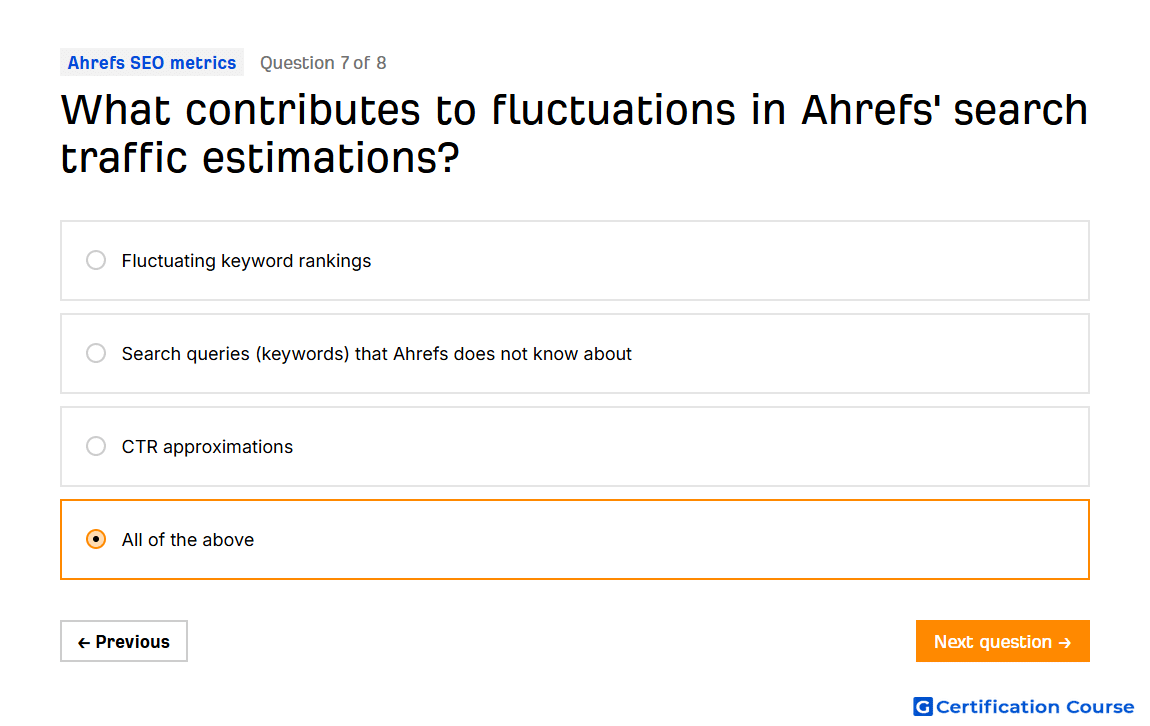
Task: Click the Question 7 of 8 indicator
Action: [323, 63]
